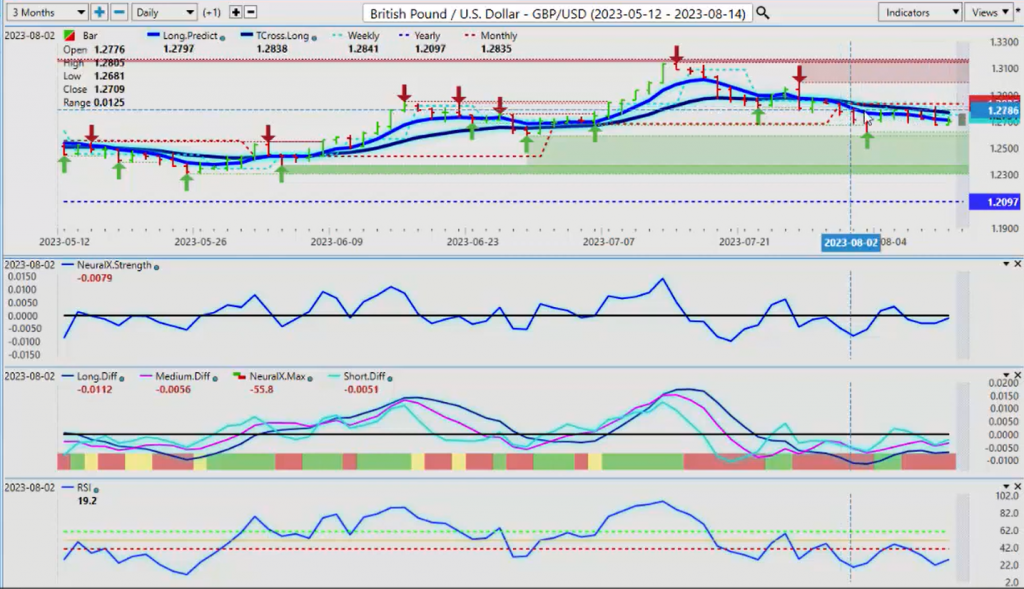Open the Views menu

point(991,12)
